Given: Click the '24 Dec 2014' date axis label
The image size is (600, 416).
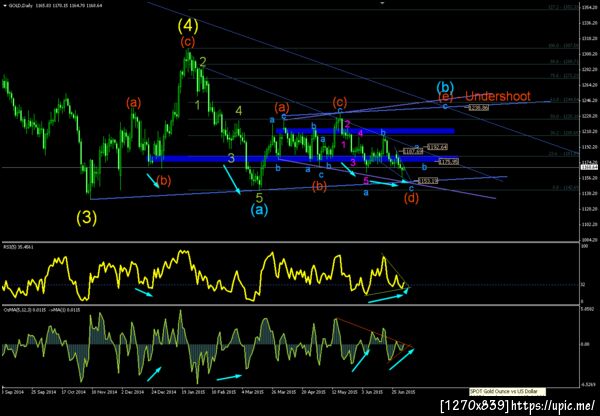Looking at the screenshot, I should (x=163, y=392).
